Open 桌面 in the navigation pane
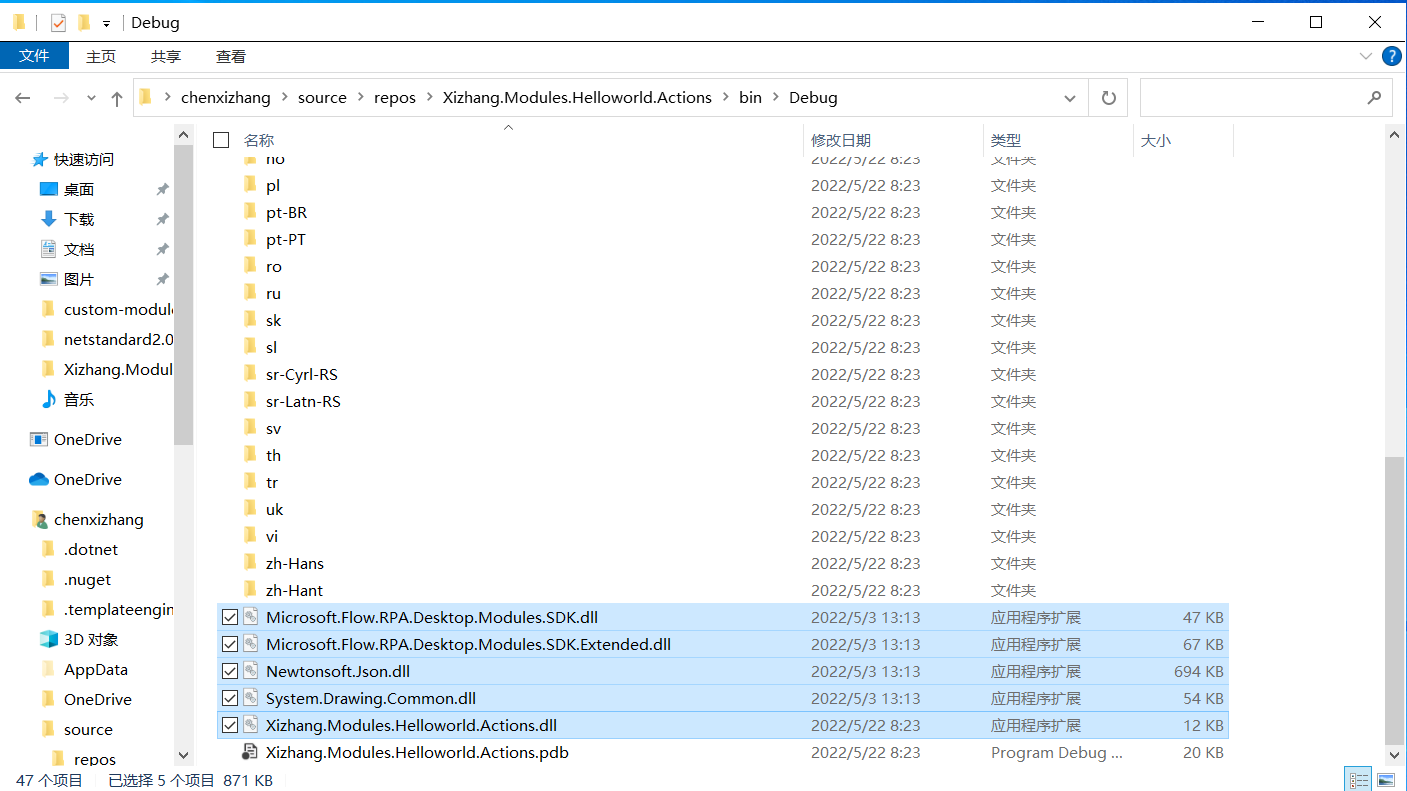 [79, 189]
